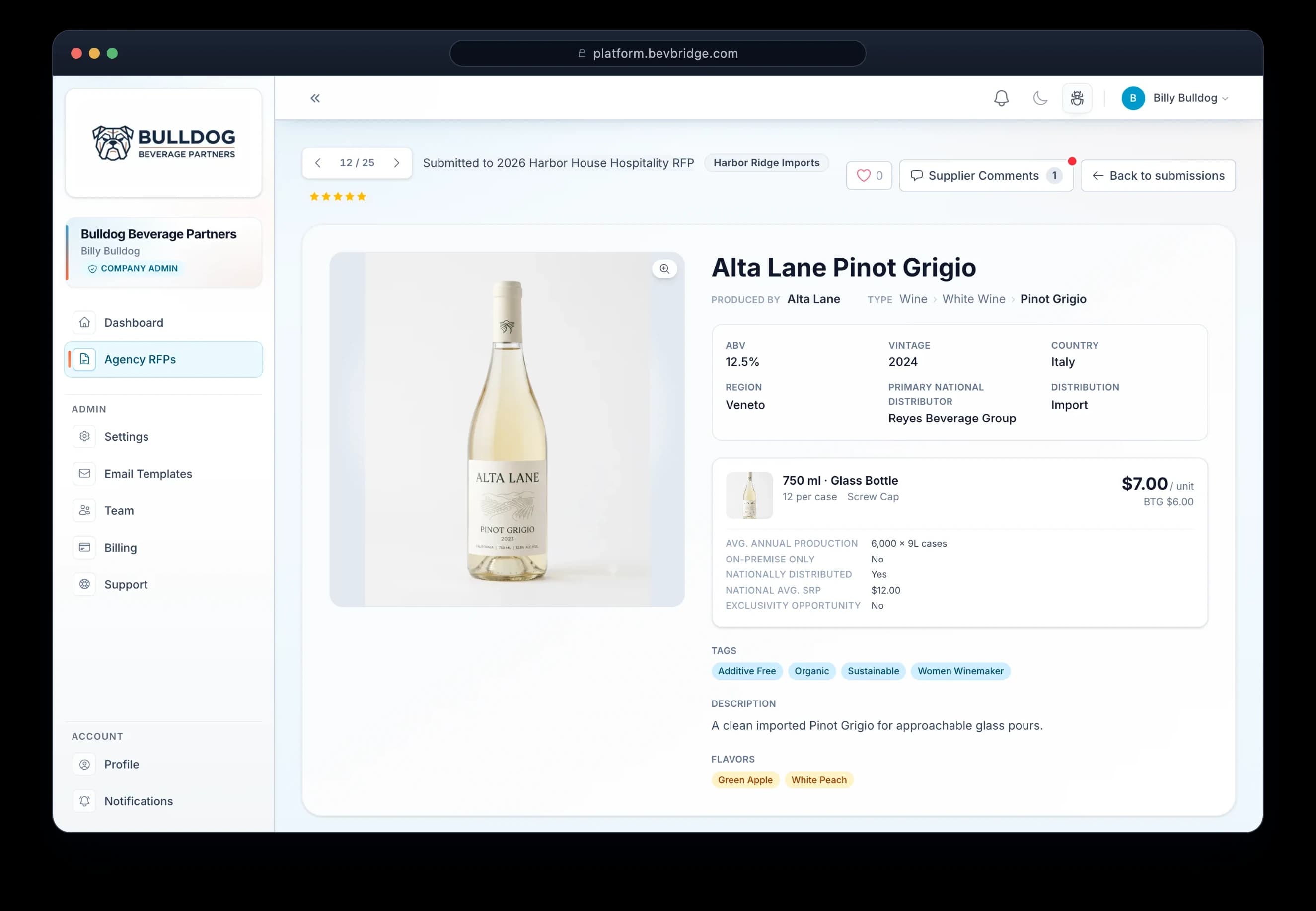Click the B user avatar
This screenshot has width=1316, height=911.
tap(1132, 98)
